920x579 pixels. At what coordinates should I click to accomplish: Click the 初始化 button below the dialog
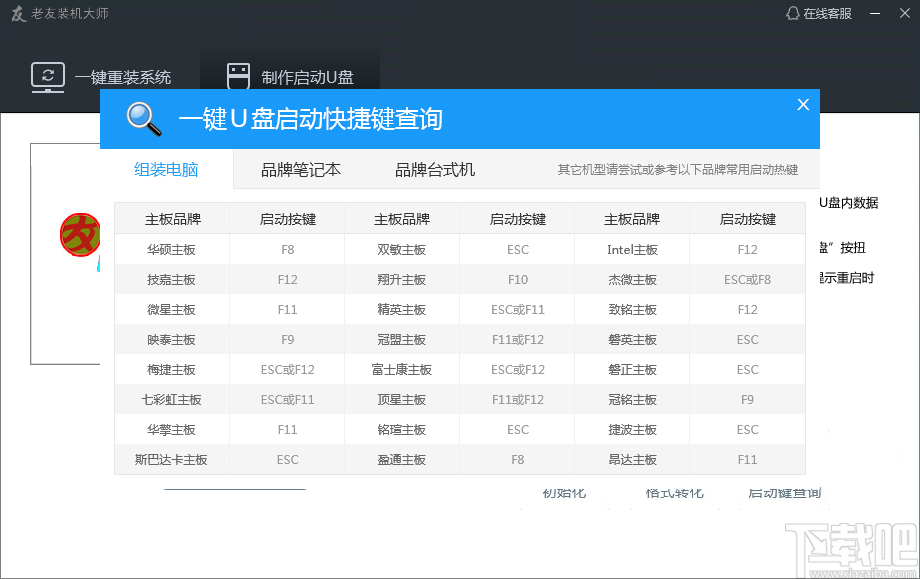[564, 493]
